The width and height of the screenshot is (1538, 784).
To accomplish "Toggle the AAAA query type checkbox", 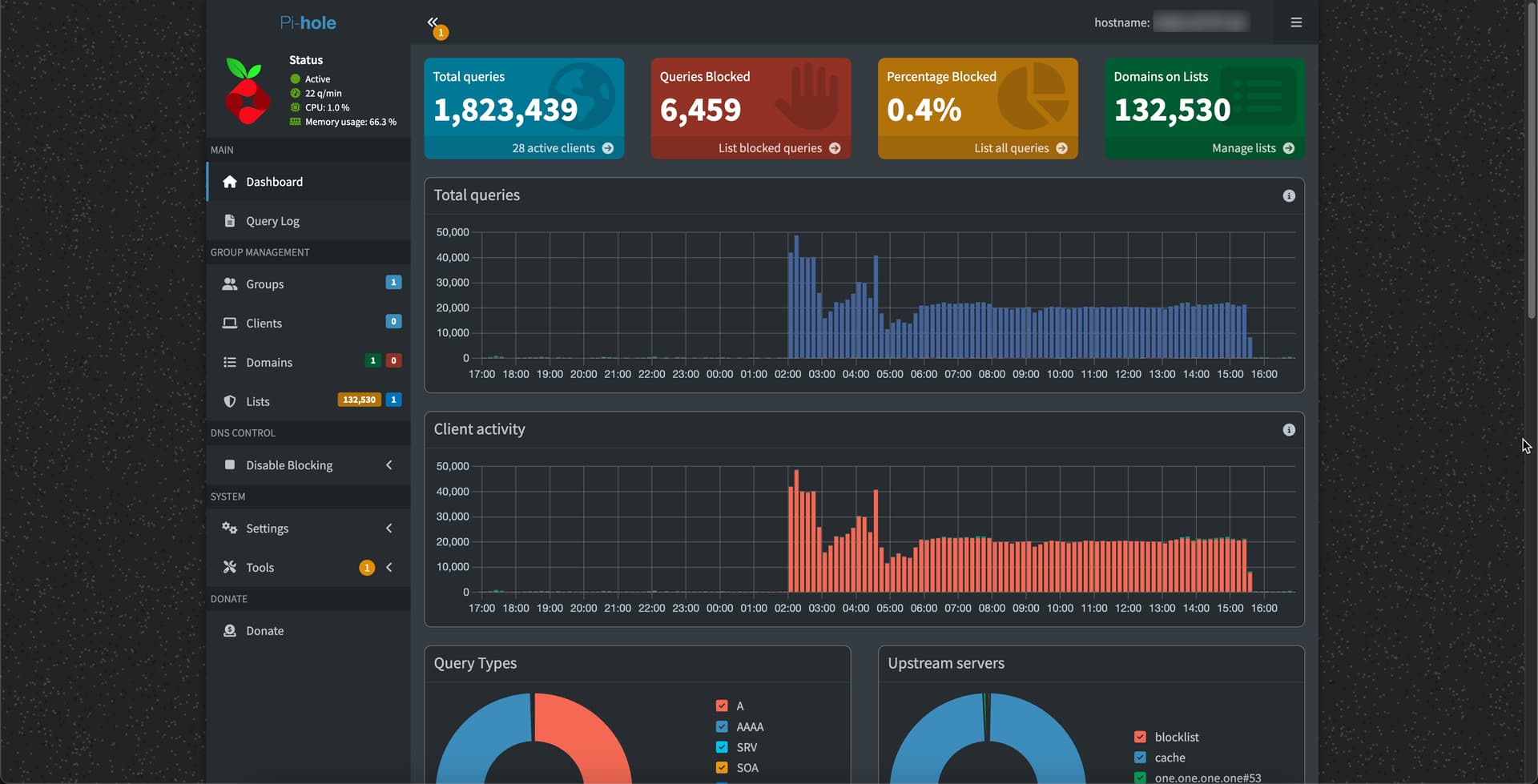I will pos(722,726).
